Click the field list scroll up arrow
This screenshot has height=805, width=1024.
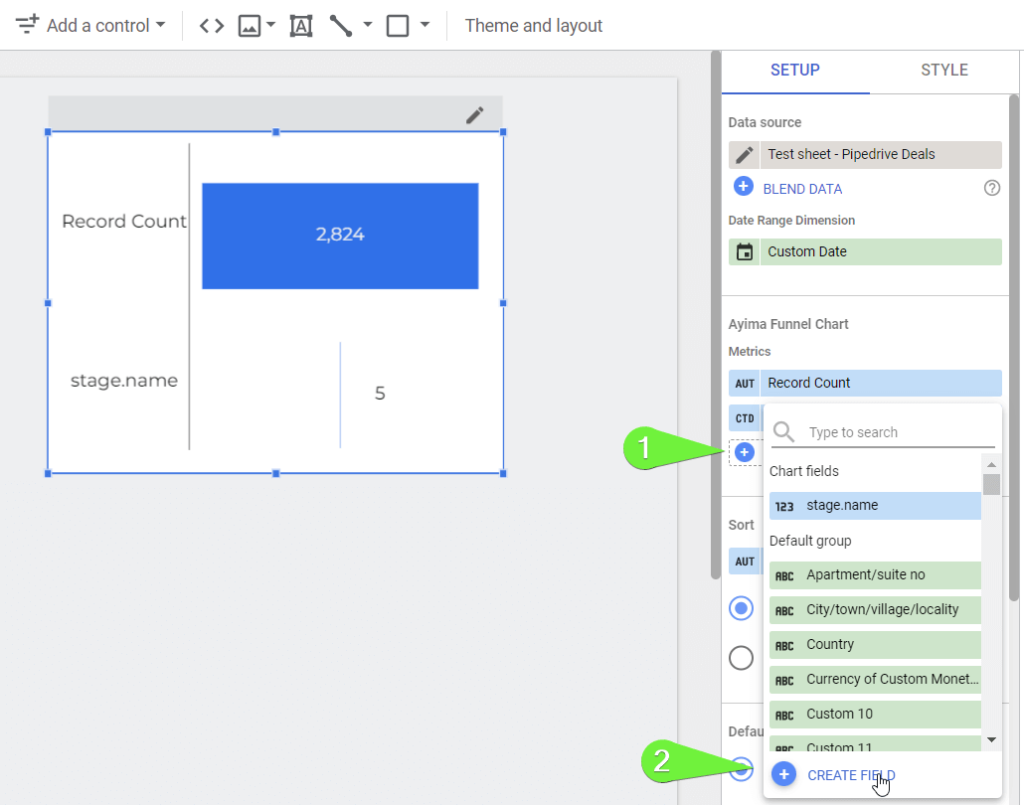coord(991,465)
